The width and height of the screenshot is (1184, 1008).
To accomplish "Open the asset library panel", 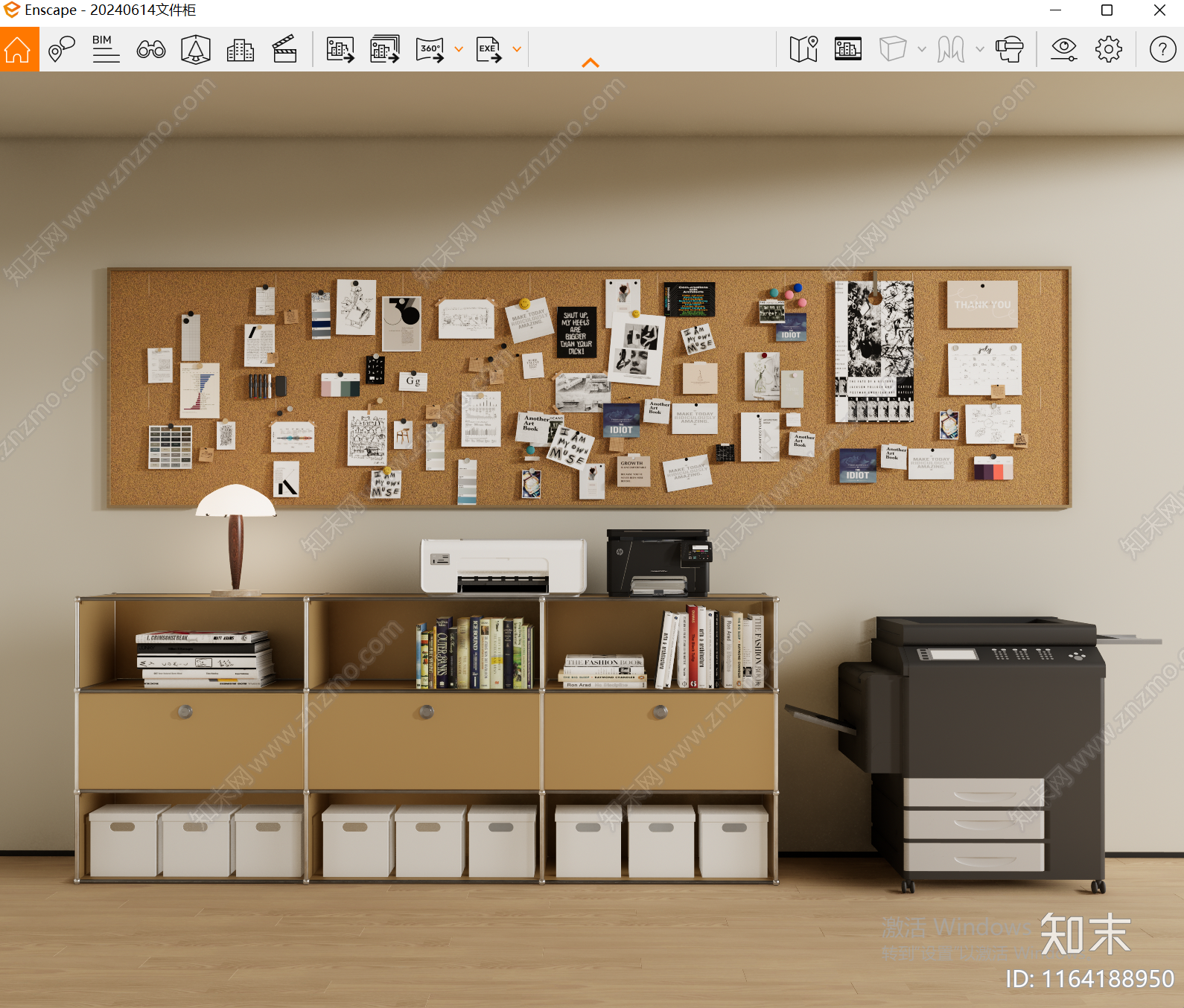I will coord(848,49).
